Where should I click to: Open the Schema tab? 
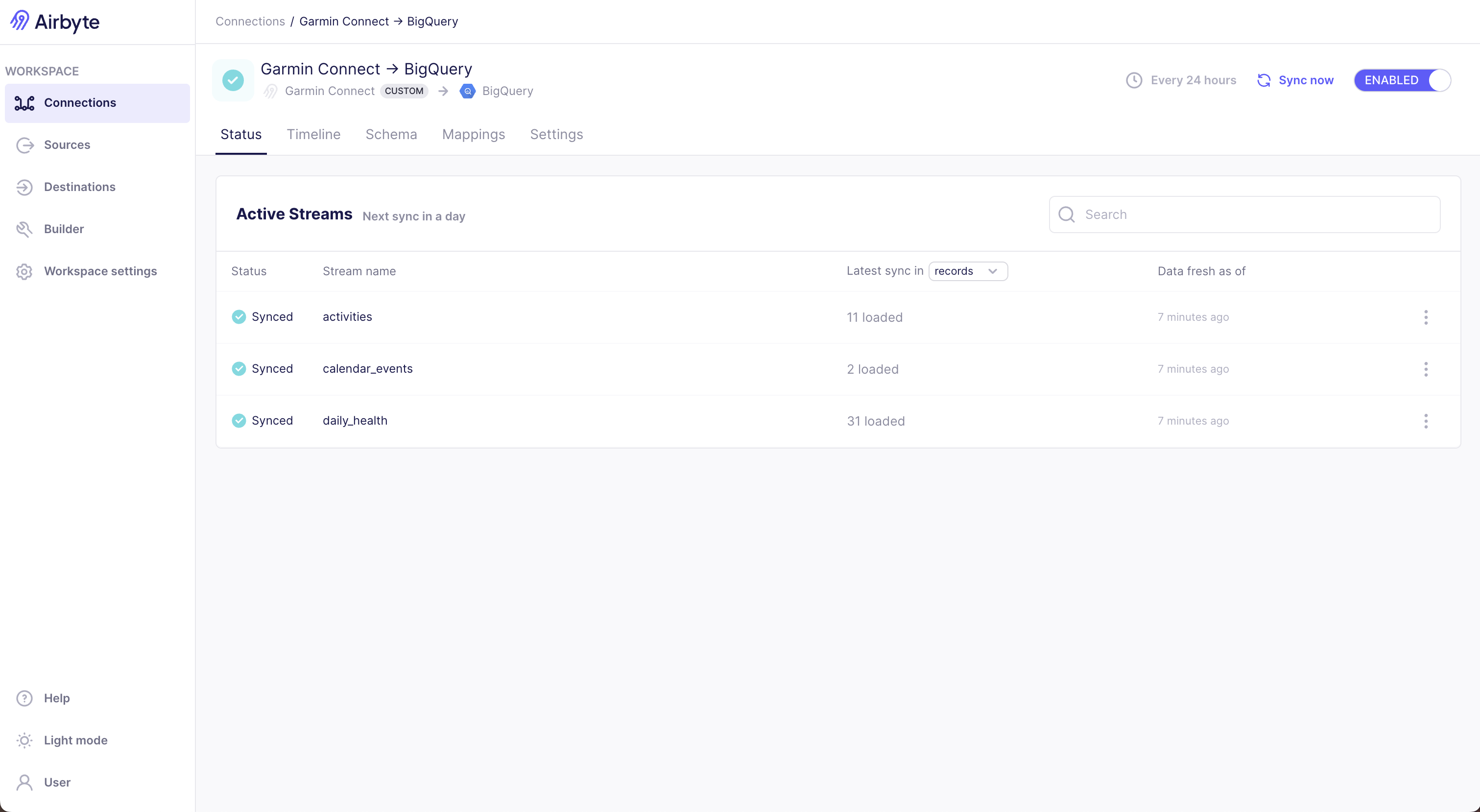click(x=391, y=135)
